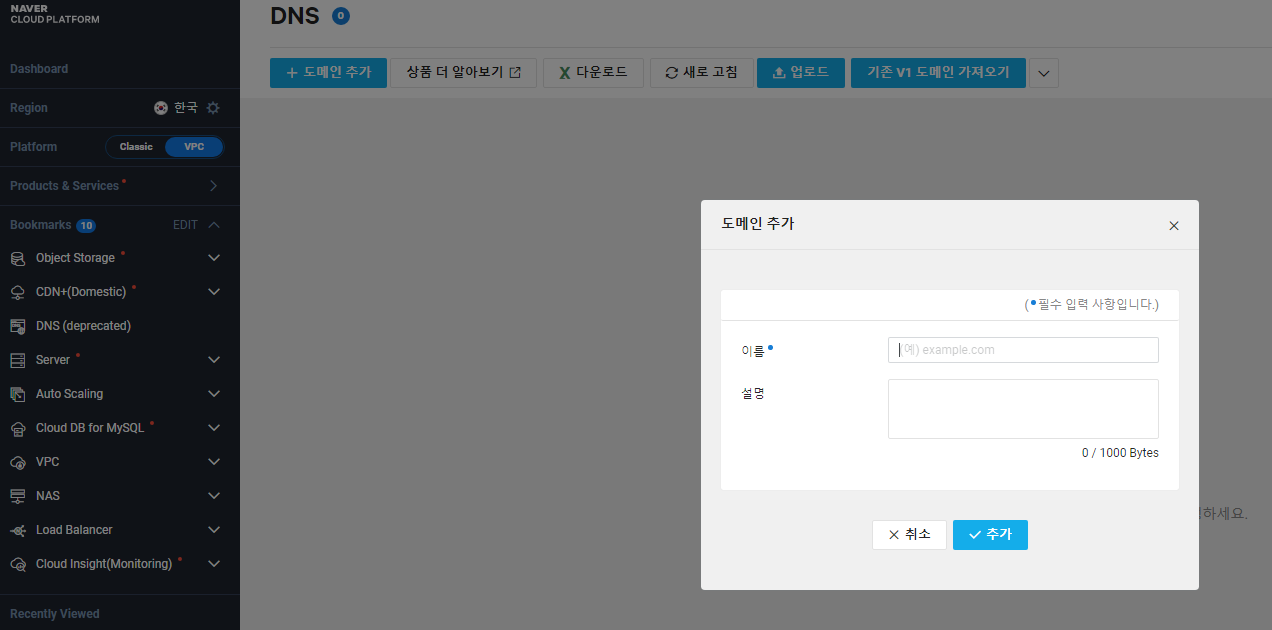
Task: Select Auto Scaling in the sidebar
Action: (70, 393)
